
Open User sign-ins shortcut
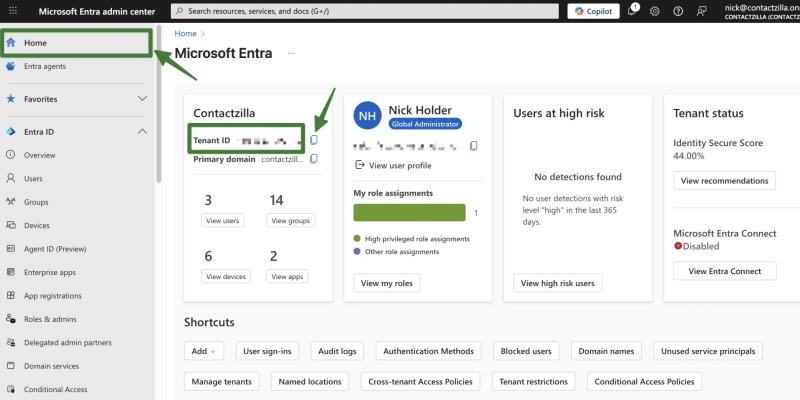[267, 351]
